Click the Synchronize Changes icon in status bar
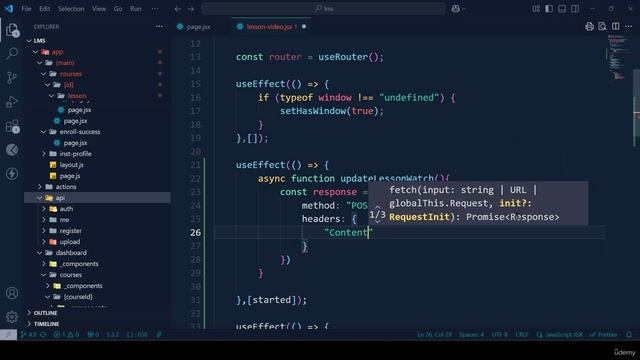Screen dimensions: 640x360 tap(43, 335)
